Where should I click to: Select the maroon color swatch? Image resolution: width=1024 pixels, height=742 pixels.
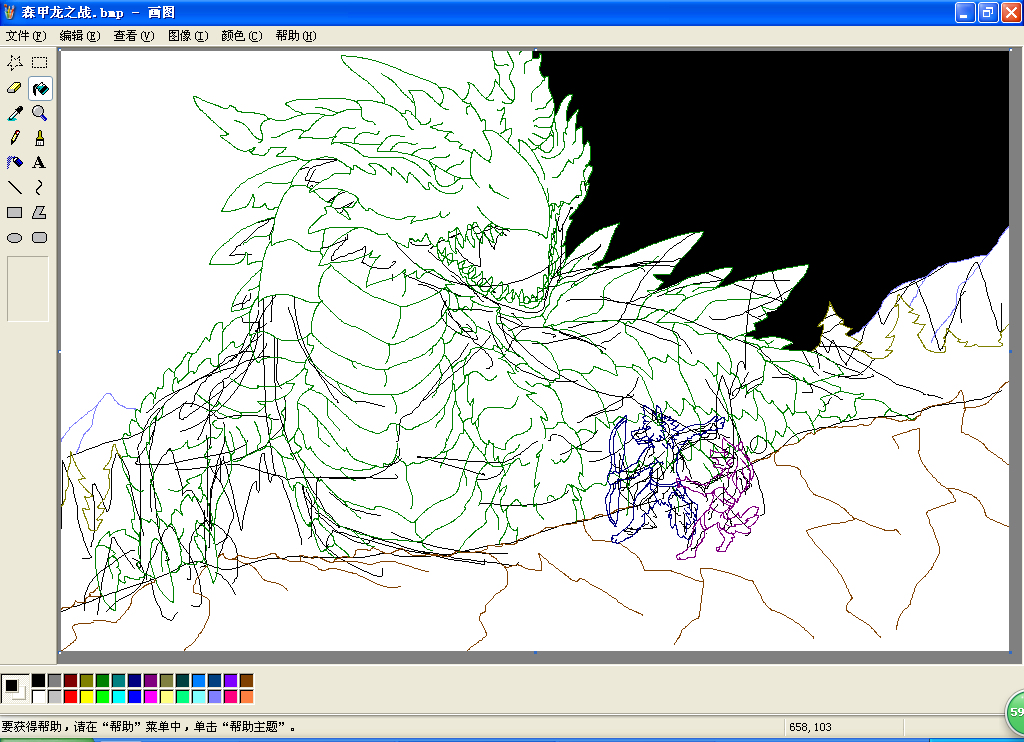pyautogui.click(x=71, y=681)
